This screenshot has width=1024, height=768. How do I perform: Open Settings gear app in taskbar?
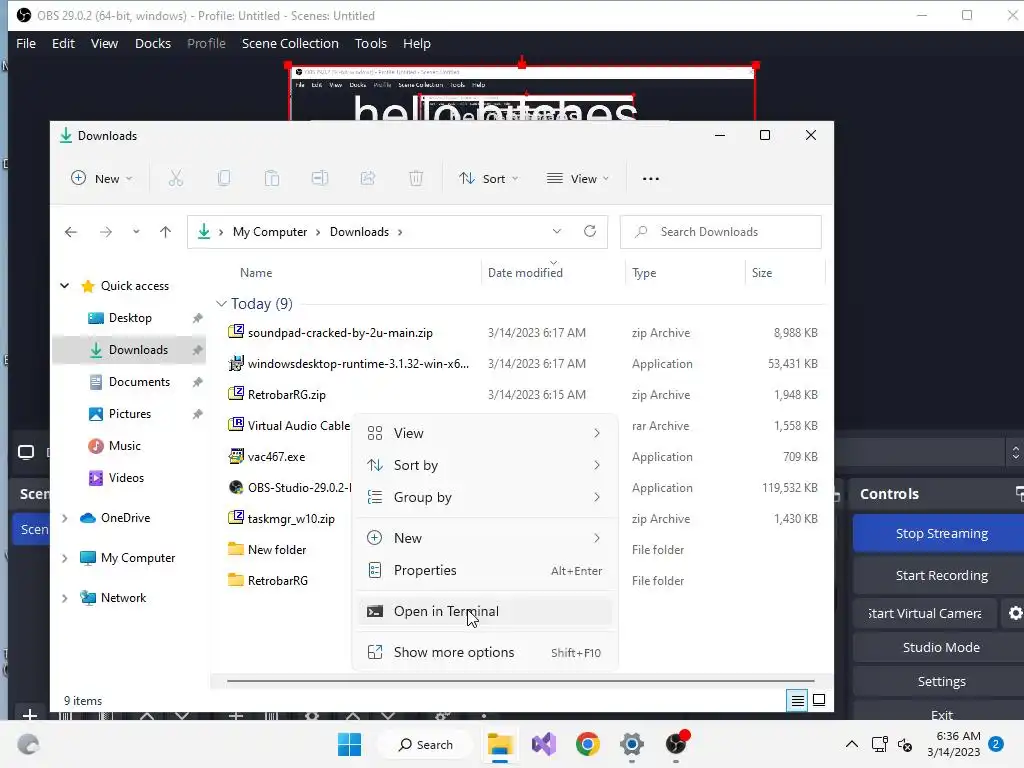pyautogui.click(x=632, y=744)
